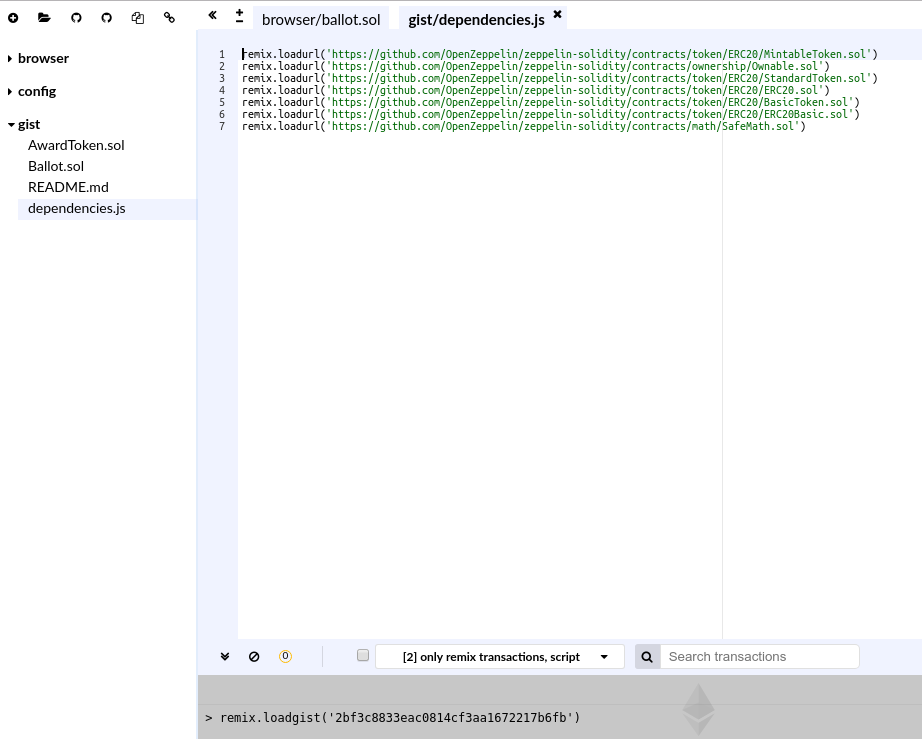Select the gist/dependencies.js tab

[x=476, y=19]
